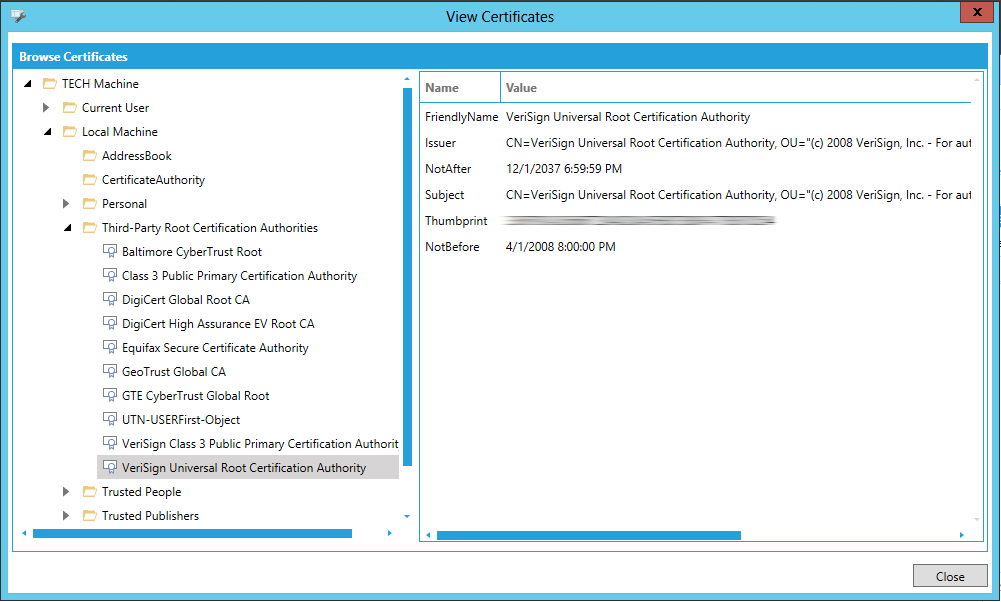This screenshot has width=1001, height=602.
Task: Expand the Personal store arrow
Action: [66, 204]
